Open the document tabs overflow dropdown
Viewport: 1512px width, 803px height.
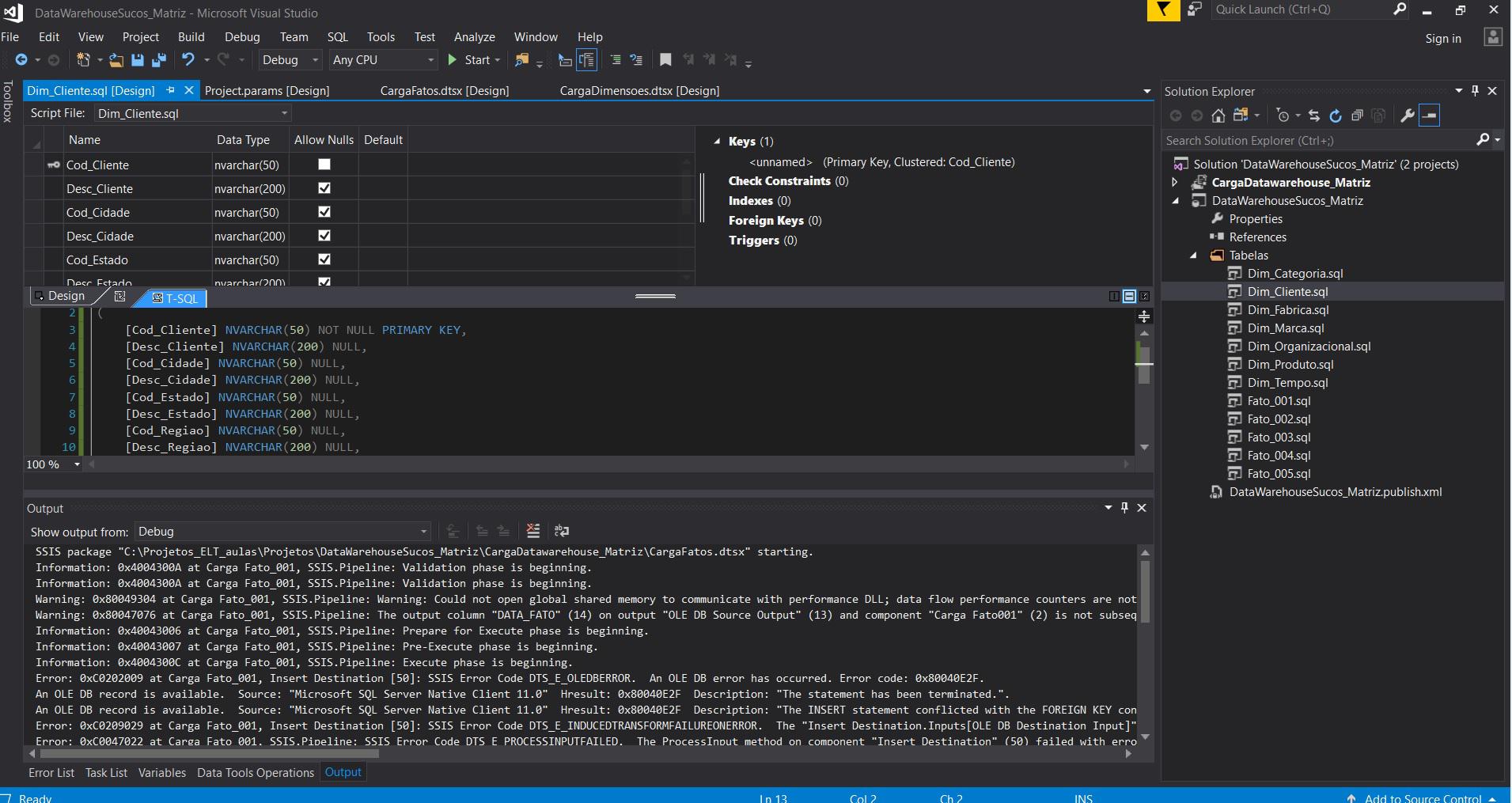[x=1146, y=91]
